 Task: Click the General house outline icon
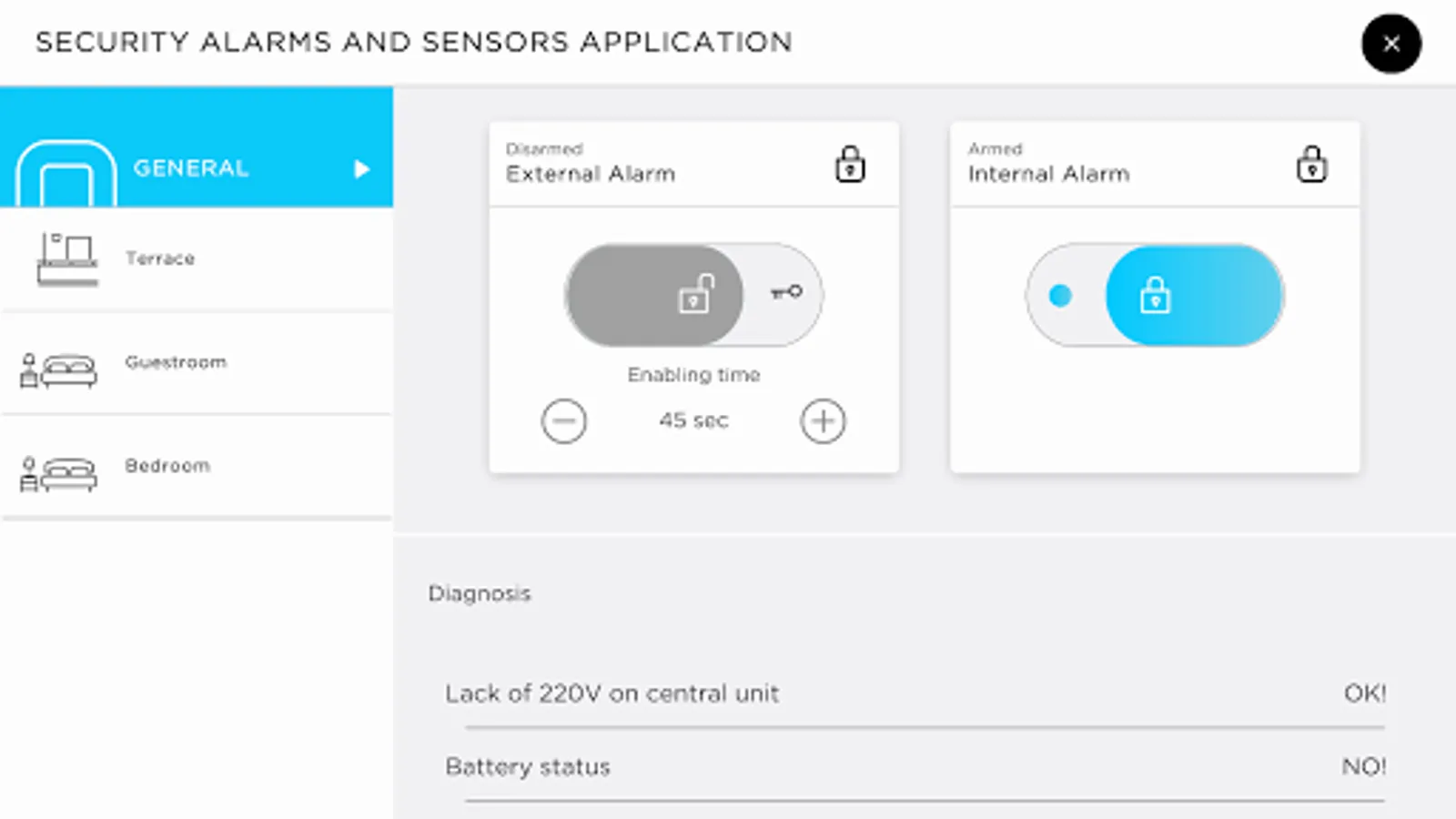[x=66, y=174]
